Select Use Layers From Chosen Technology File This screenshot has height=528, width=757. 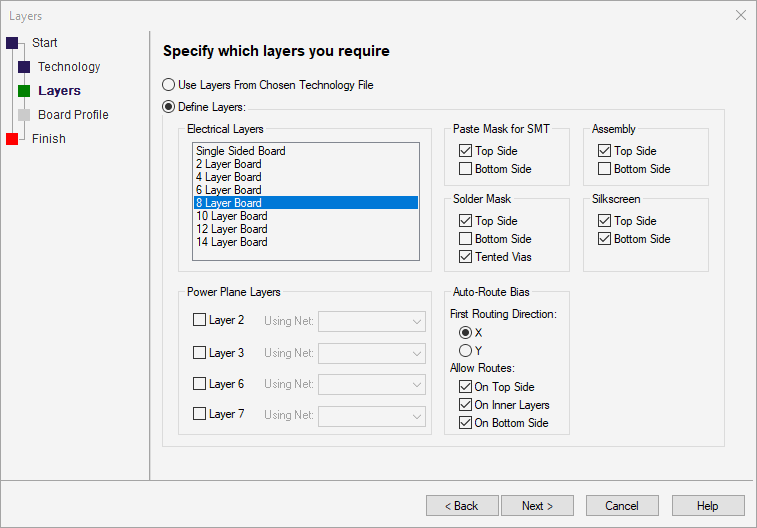coord(169,85)
